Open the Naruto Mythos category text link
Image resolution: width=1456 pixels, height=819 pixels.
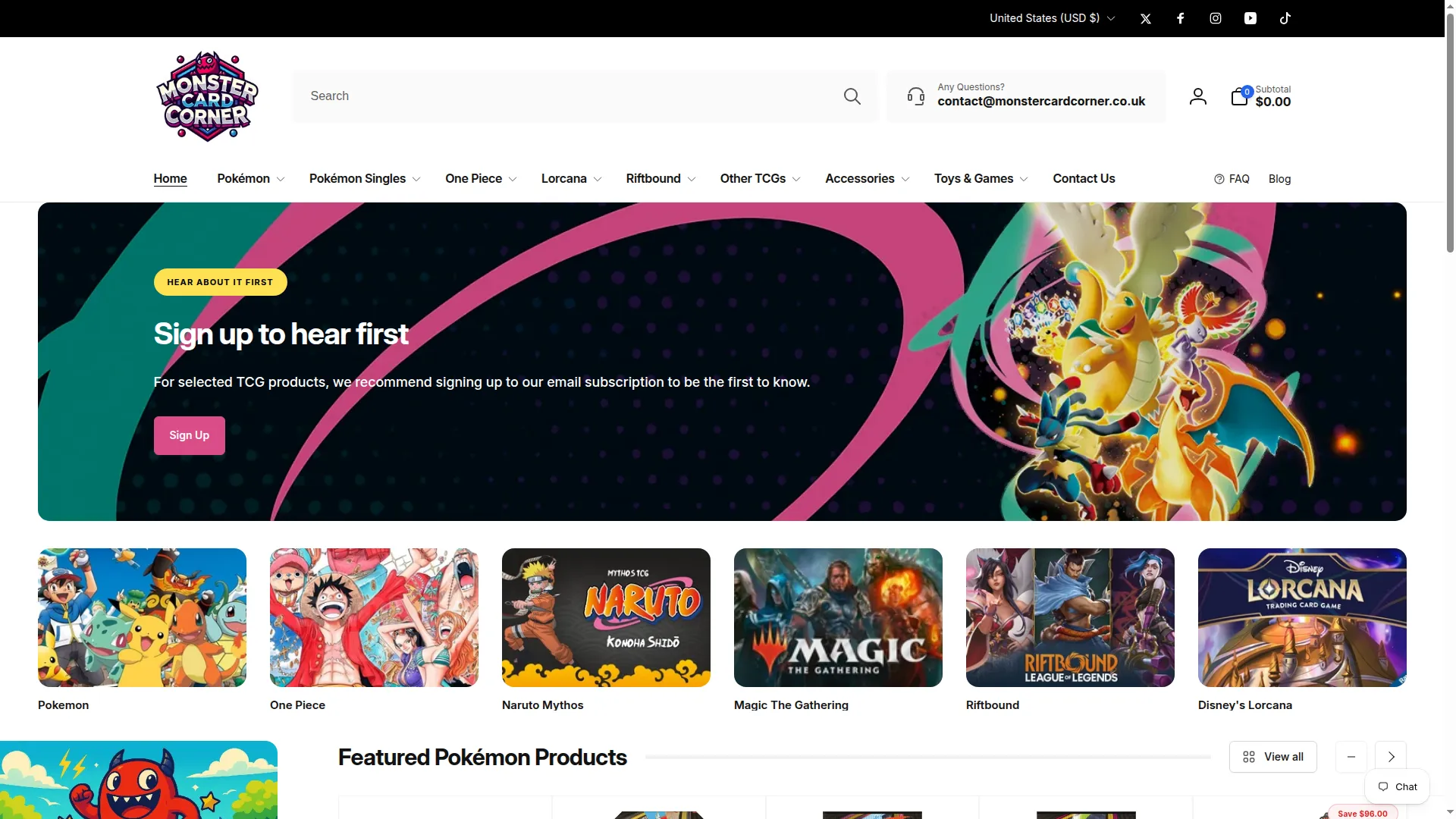[543, 705]
